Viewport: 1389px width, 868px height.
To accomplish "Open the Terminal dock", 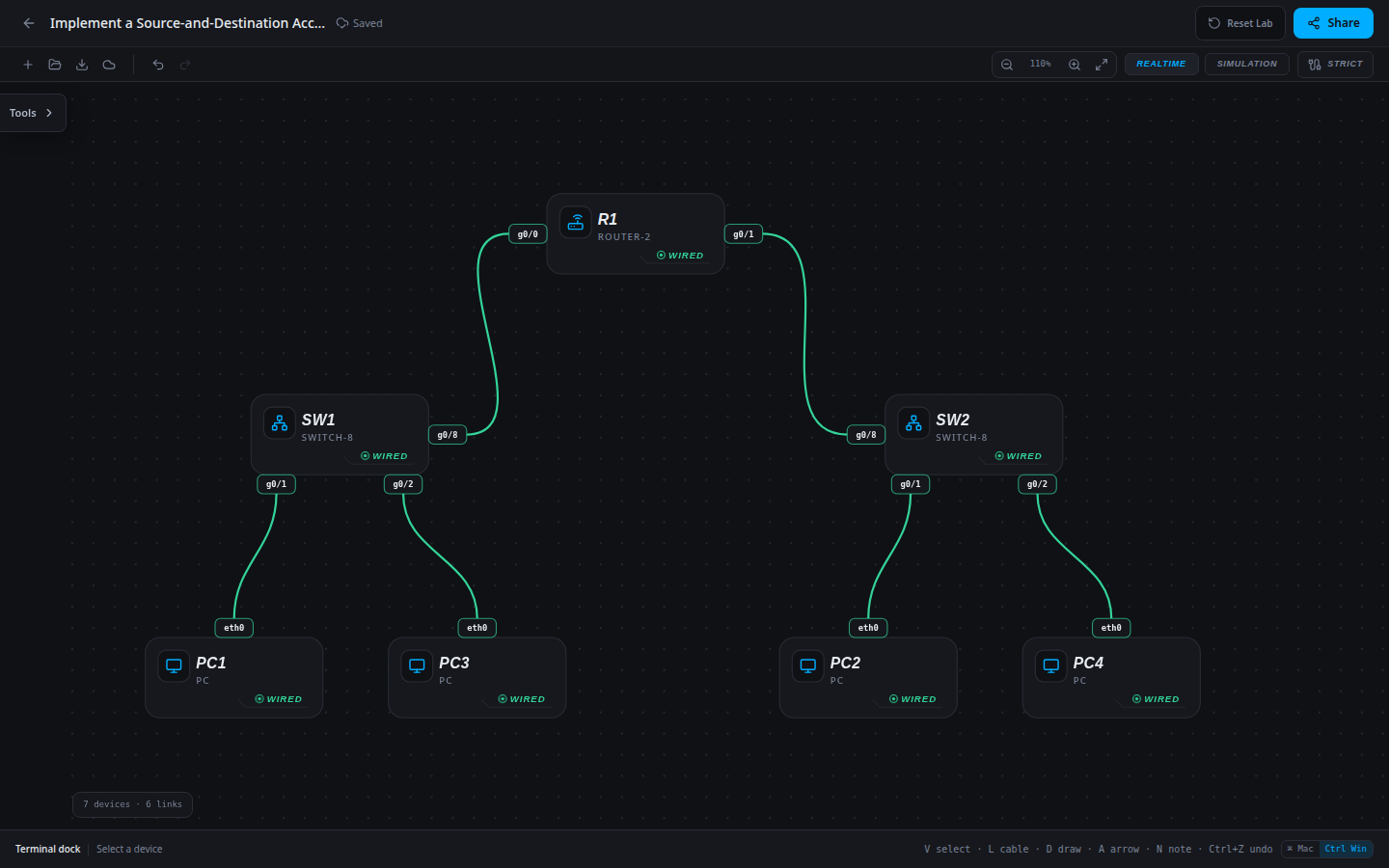I will click(x=48, y=849).
